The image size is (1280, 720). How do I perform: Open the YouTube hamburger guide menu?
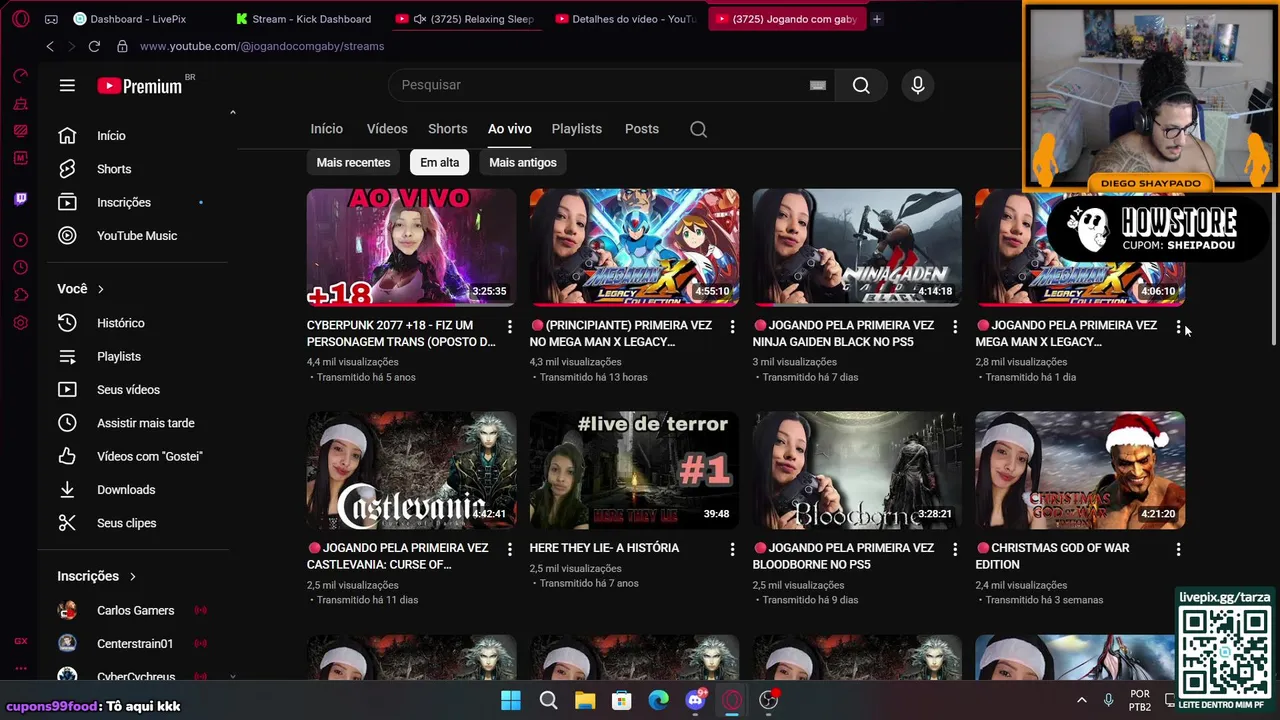coord(67,86)
